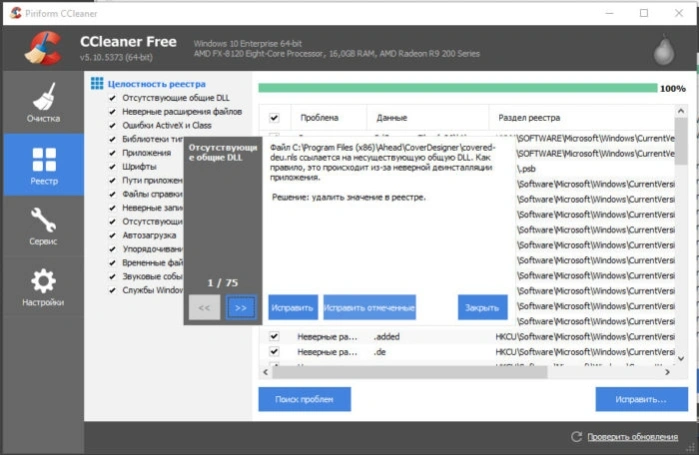Screen dimensions: 699x455
Task: Sort by the Данные column header
Action: pos(428,118)
